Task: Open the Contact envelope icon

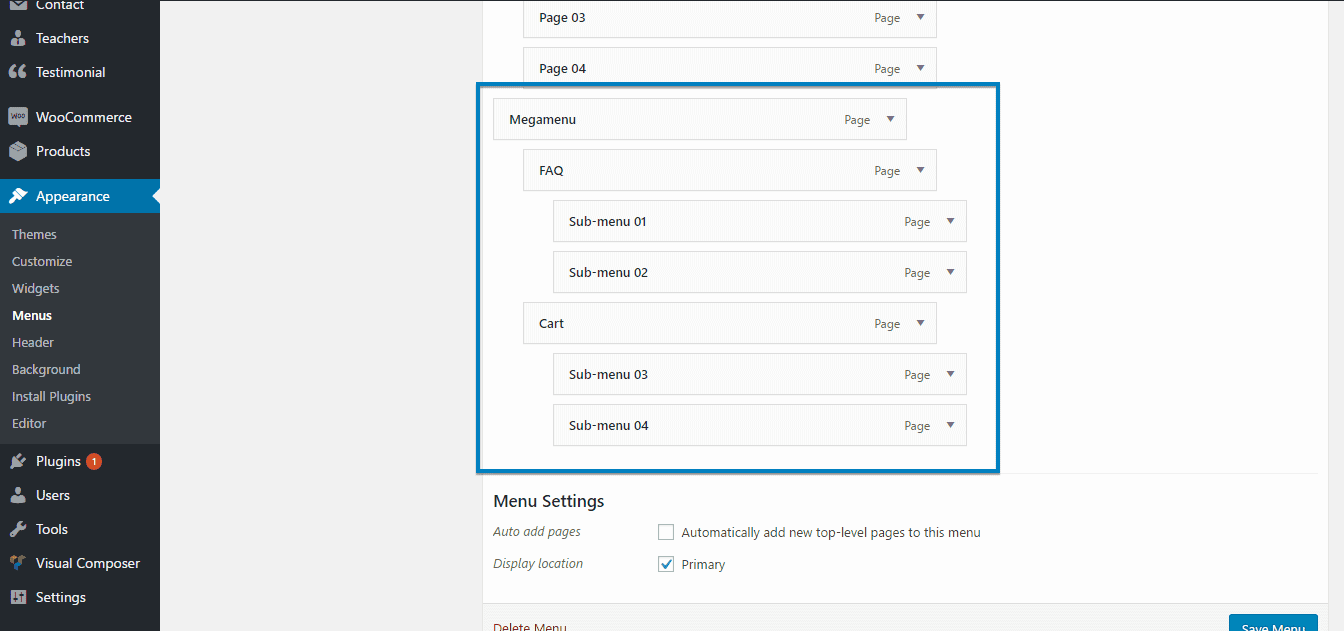Action: (18, 6)
